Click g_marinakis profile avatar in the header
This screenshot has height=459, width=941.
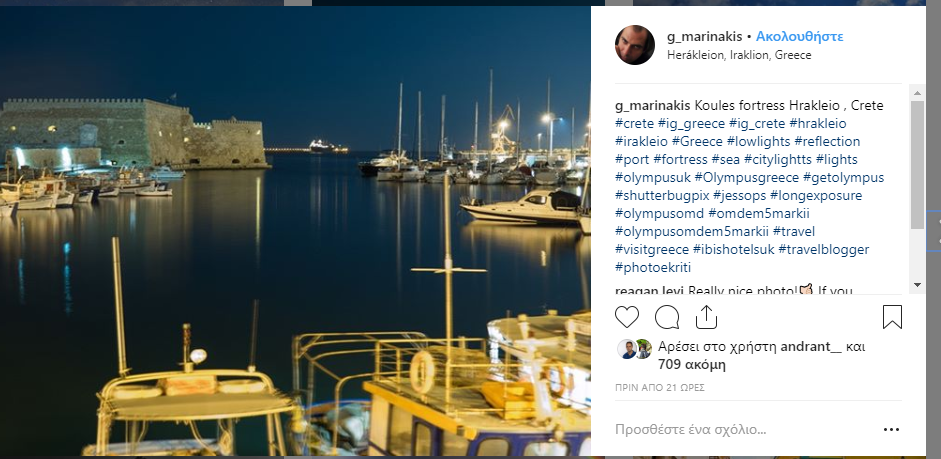pyautogui.click(x=635, y=45)
